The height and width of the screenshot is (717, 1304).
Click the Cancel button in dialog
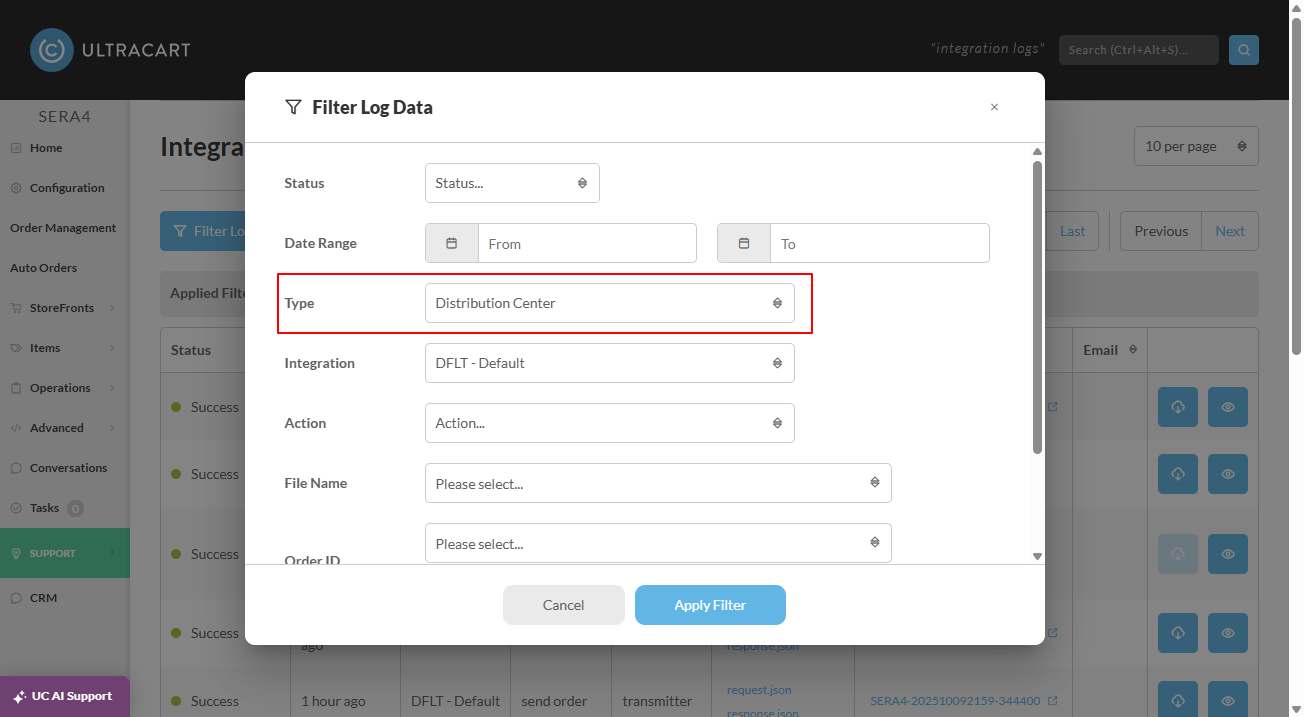pos(564,605)
